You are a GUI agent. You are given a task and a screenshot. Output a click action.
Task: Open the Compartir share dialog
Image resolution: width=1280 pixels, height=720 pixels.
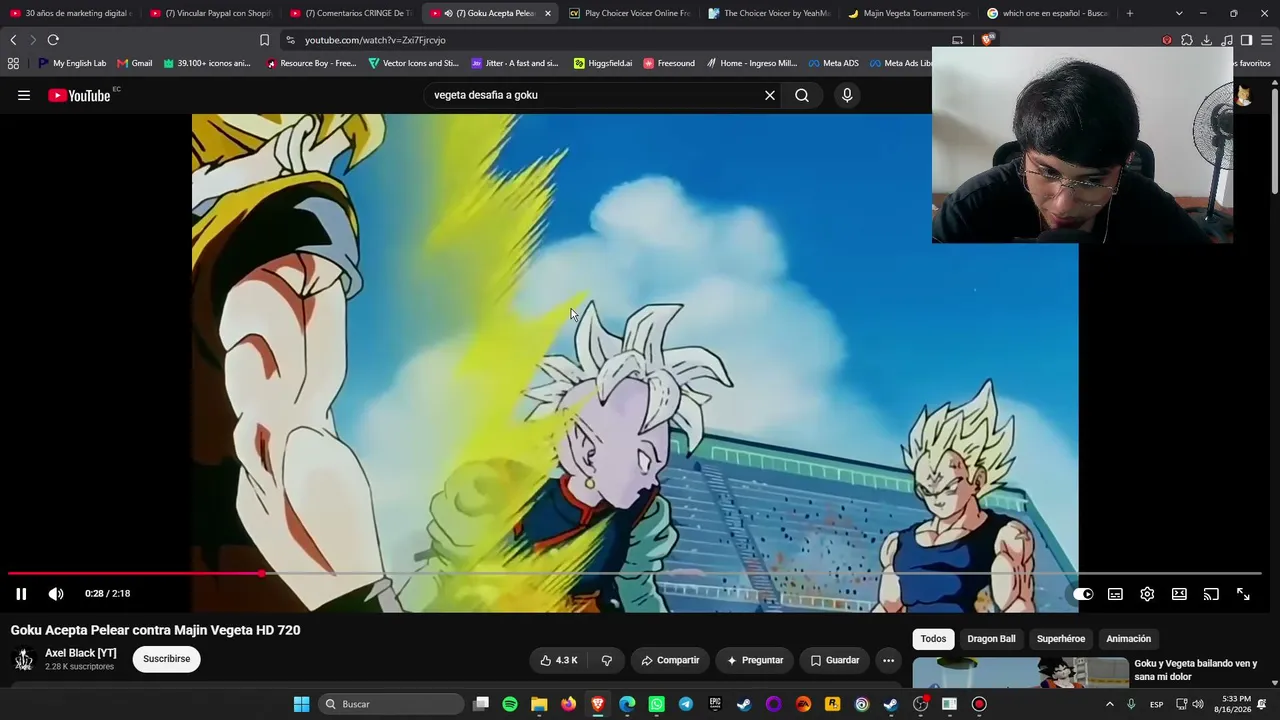tap(670, 660)
